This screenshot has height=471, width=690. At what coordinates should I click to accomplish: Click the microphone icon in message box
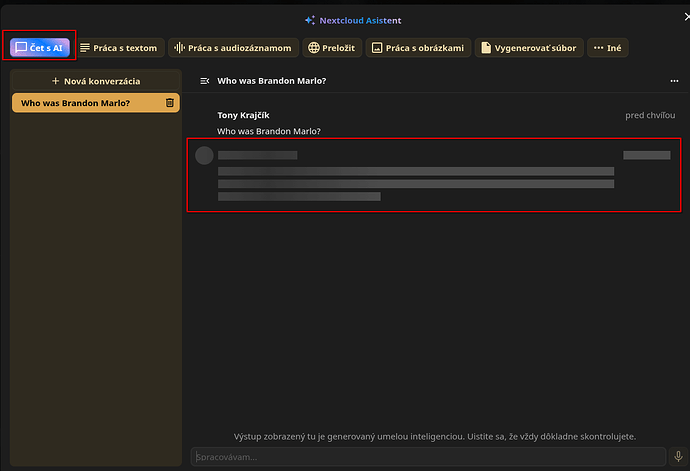677,457
